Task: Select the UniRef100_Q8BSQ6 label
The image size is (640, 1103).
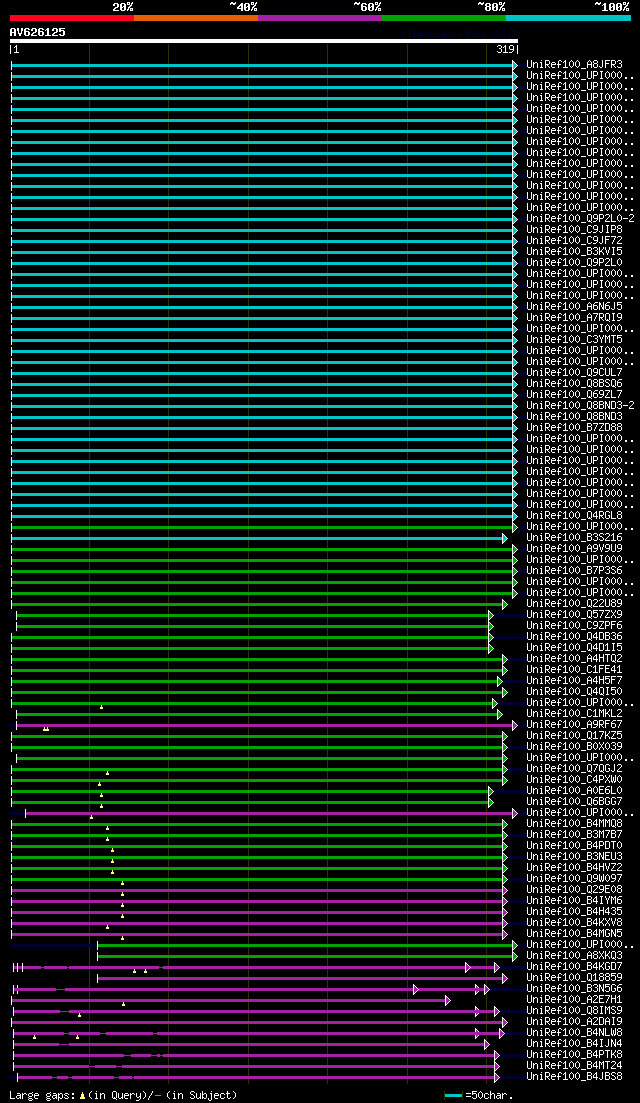Action: (574, 384)
